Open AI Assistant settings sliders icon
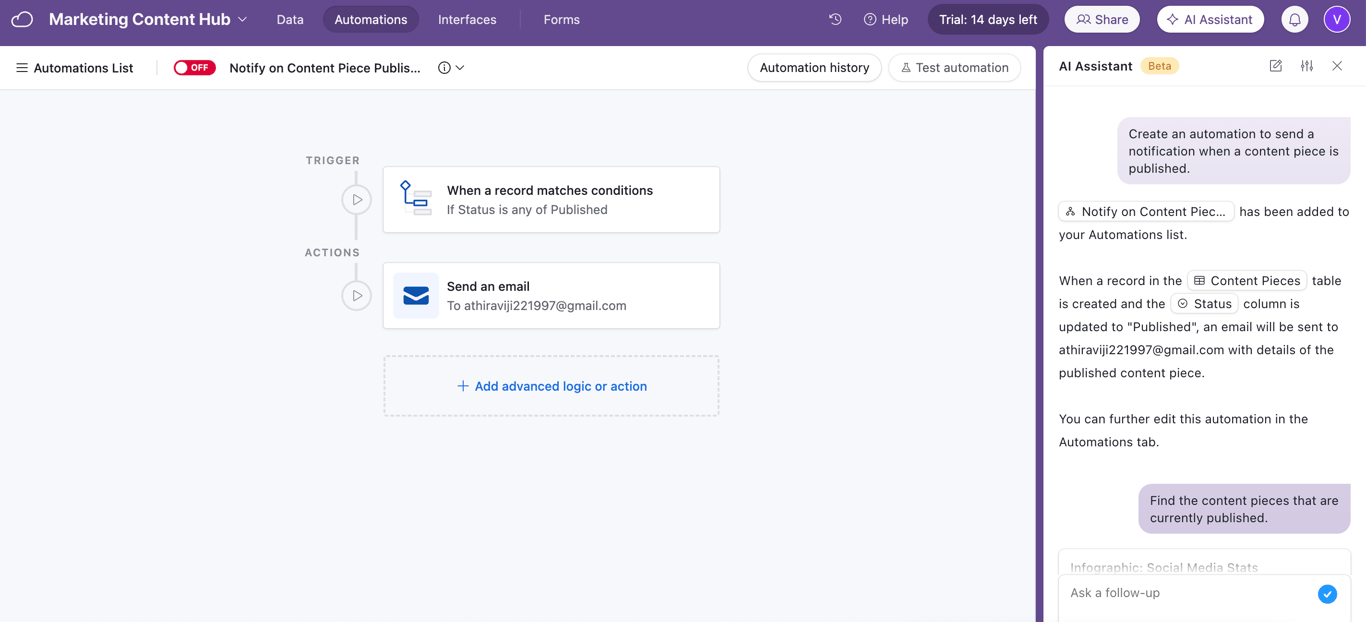Viewport: 1366px width, 622px height. pos(1307,66)
